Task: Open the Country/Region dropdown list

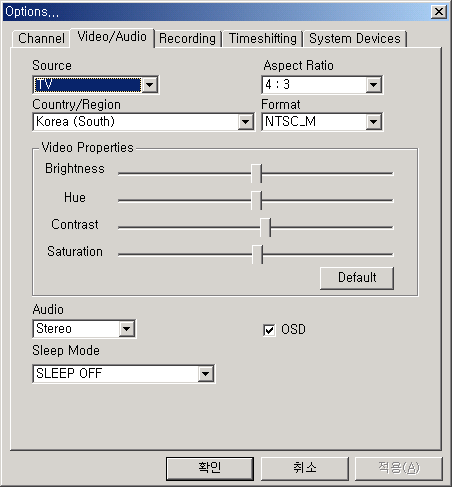Action: point(245,122)
